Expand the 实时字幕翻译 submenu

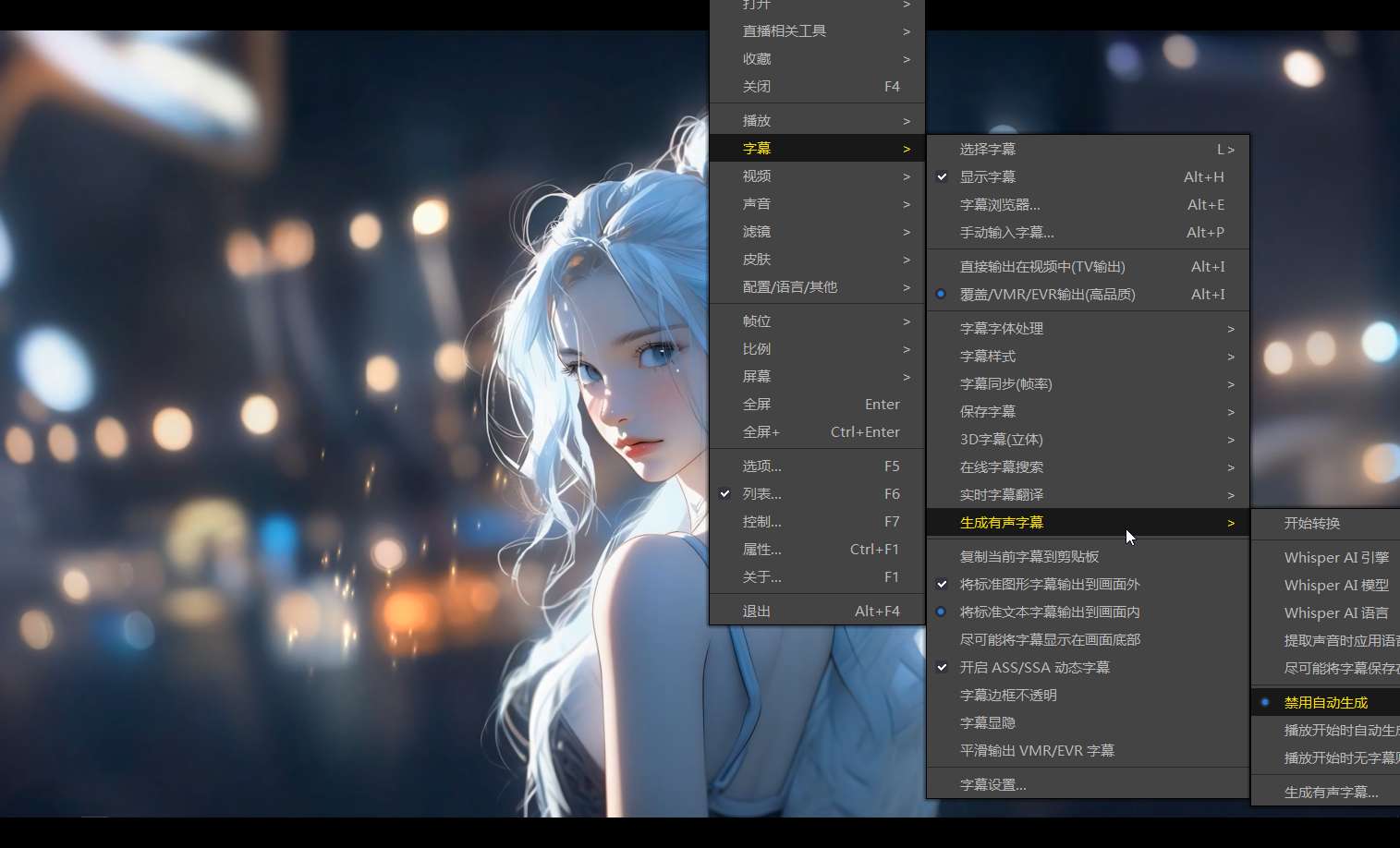click(1088, 494)
